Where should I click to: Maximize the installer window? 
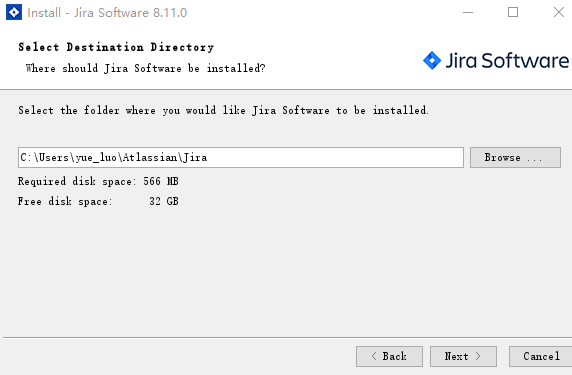tap(513, 12)
